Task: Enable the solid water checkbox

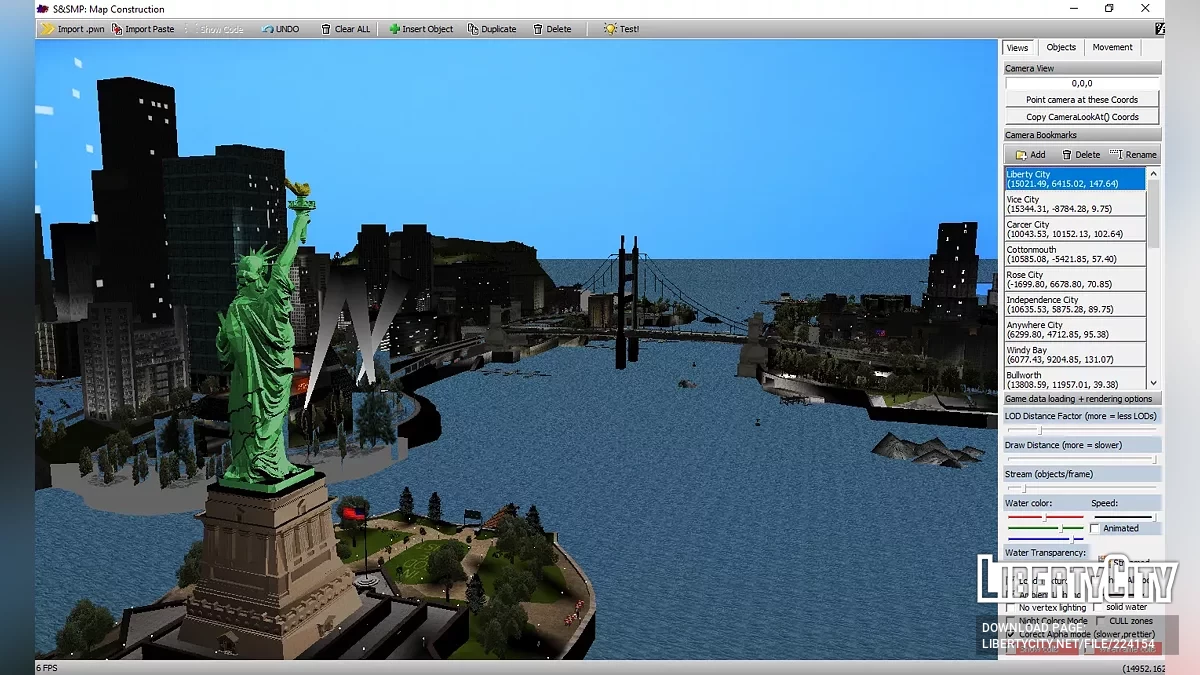Action: [1099, 607]
